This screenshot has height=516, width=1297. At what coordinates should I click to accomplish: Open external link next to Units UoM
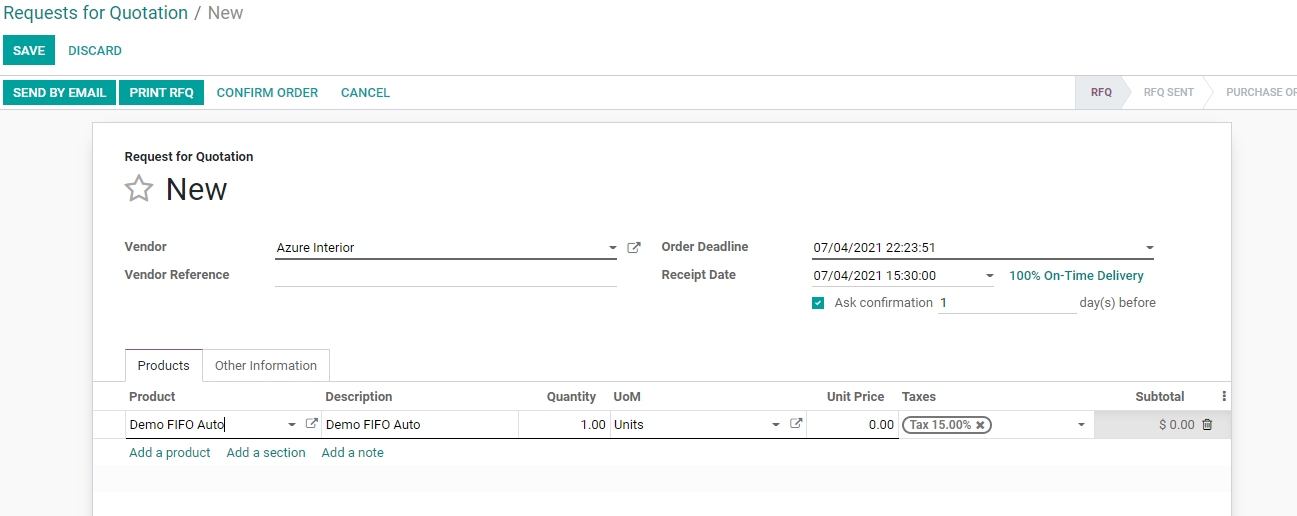point(796,424)
